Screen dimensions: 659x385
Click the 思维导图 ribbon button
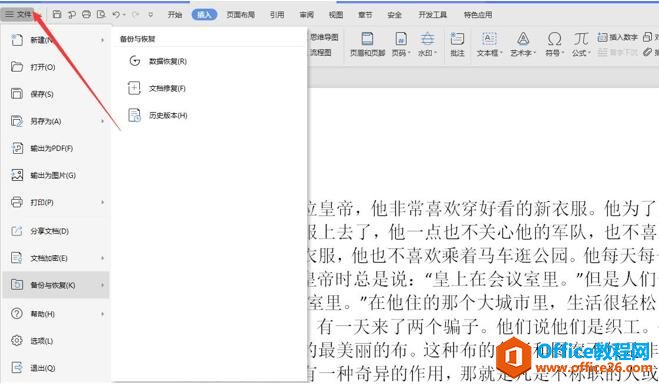pos(324,37)
